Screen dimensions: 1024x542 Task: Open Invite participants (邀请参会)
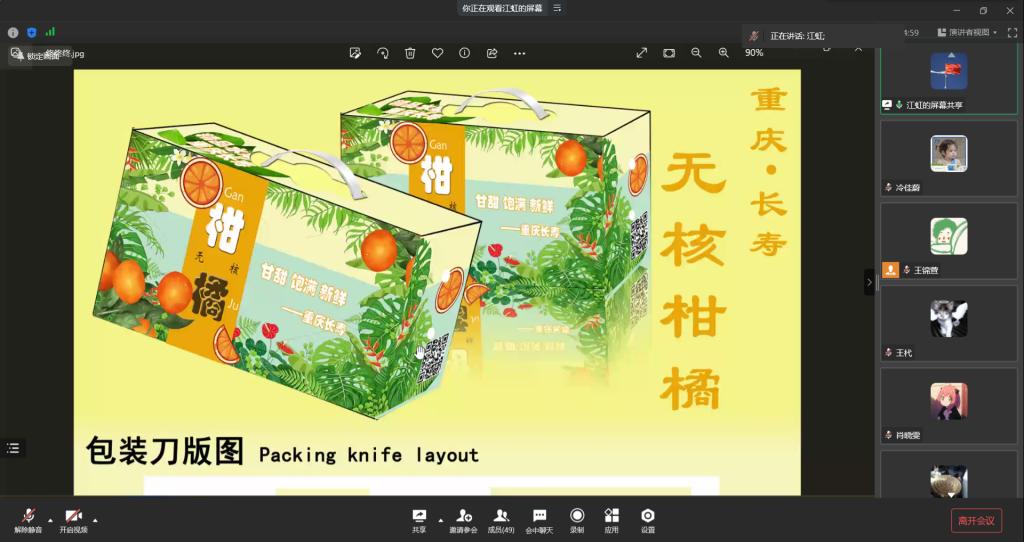coord(463,518)
